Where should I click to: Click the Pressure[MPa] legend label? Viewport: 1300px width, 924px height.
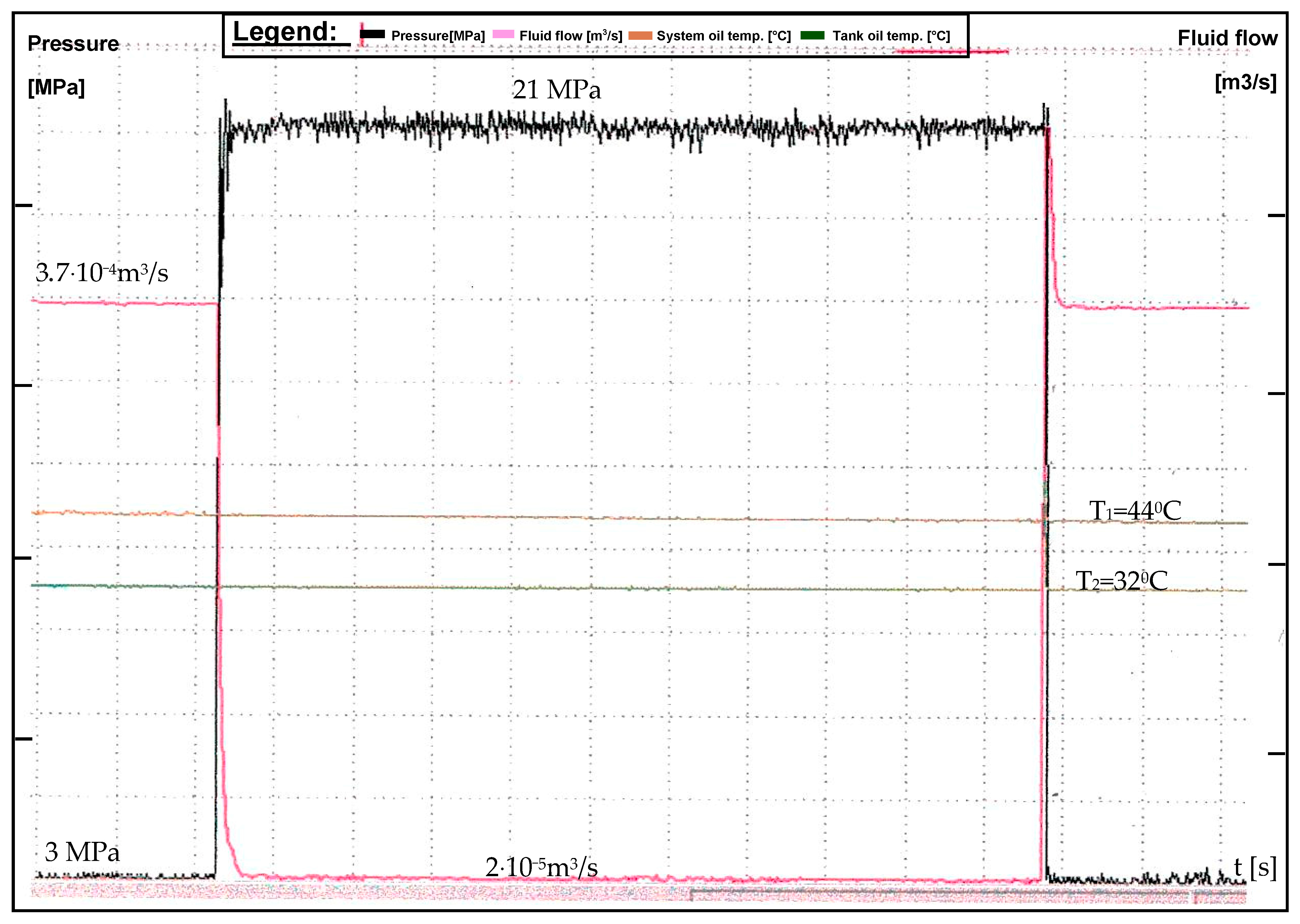click(x=438, y=36)
